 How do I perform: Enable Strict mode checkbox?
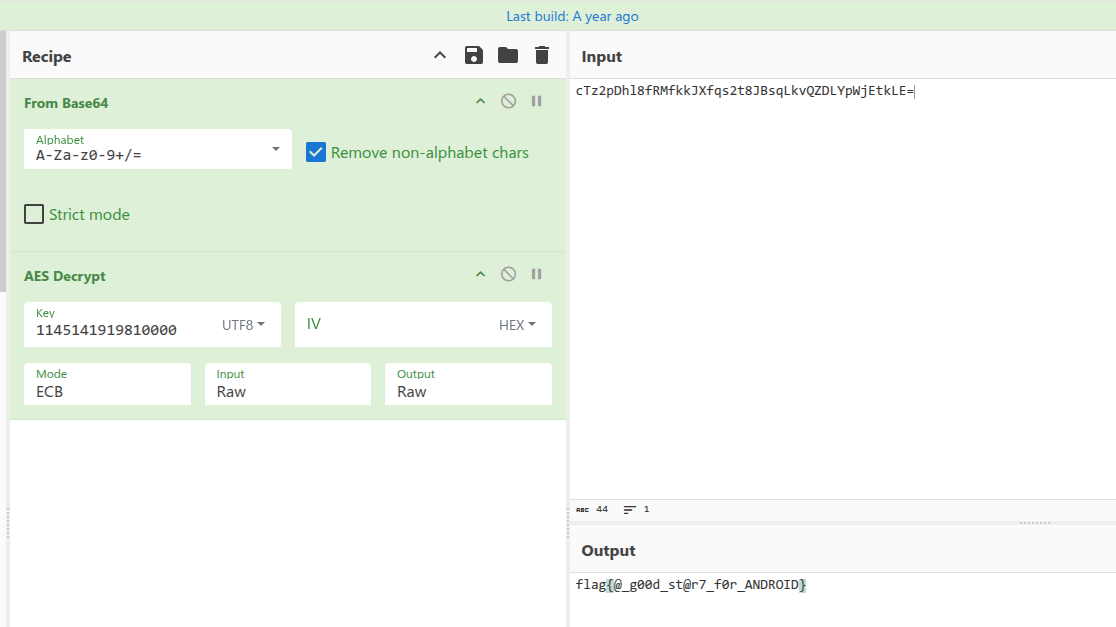pos(34,214)
